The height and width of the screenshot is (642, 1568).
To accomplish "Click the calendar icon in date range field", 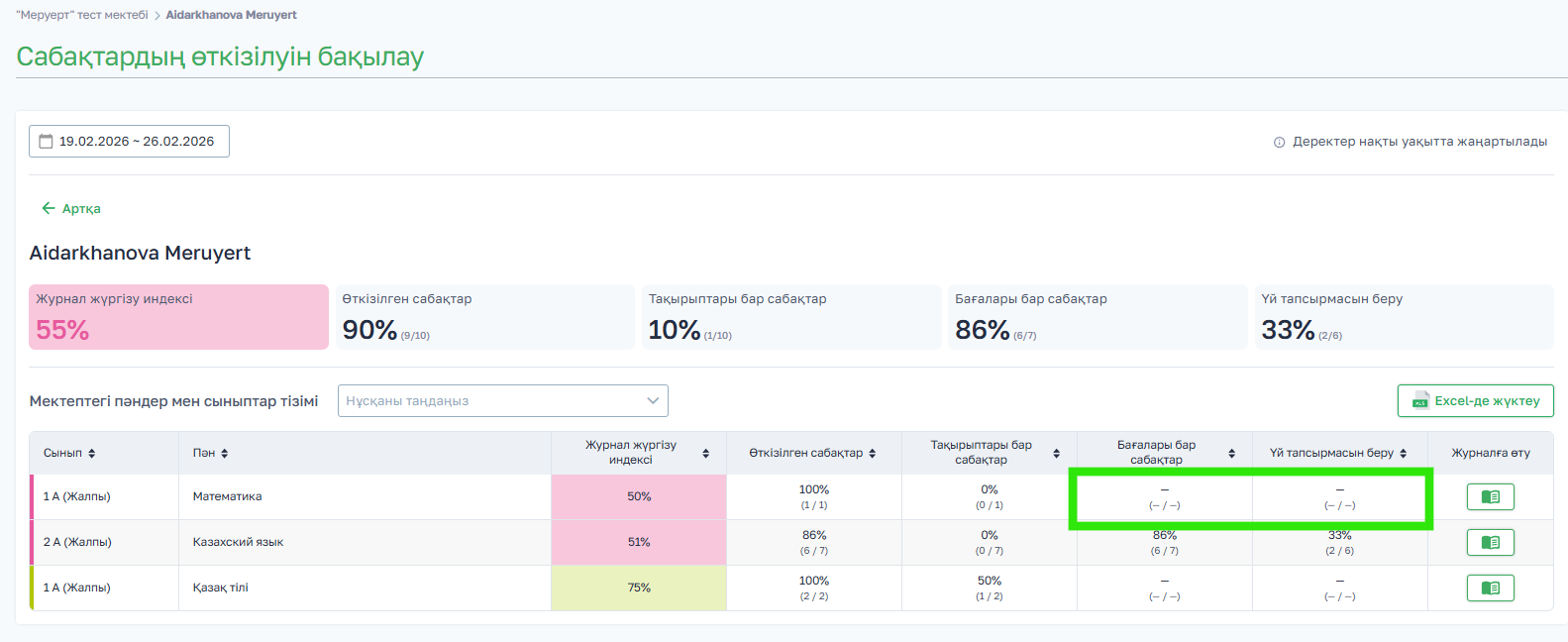I will (x=46, y=142).
